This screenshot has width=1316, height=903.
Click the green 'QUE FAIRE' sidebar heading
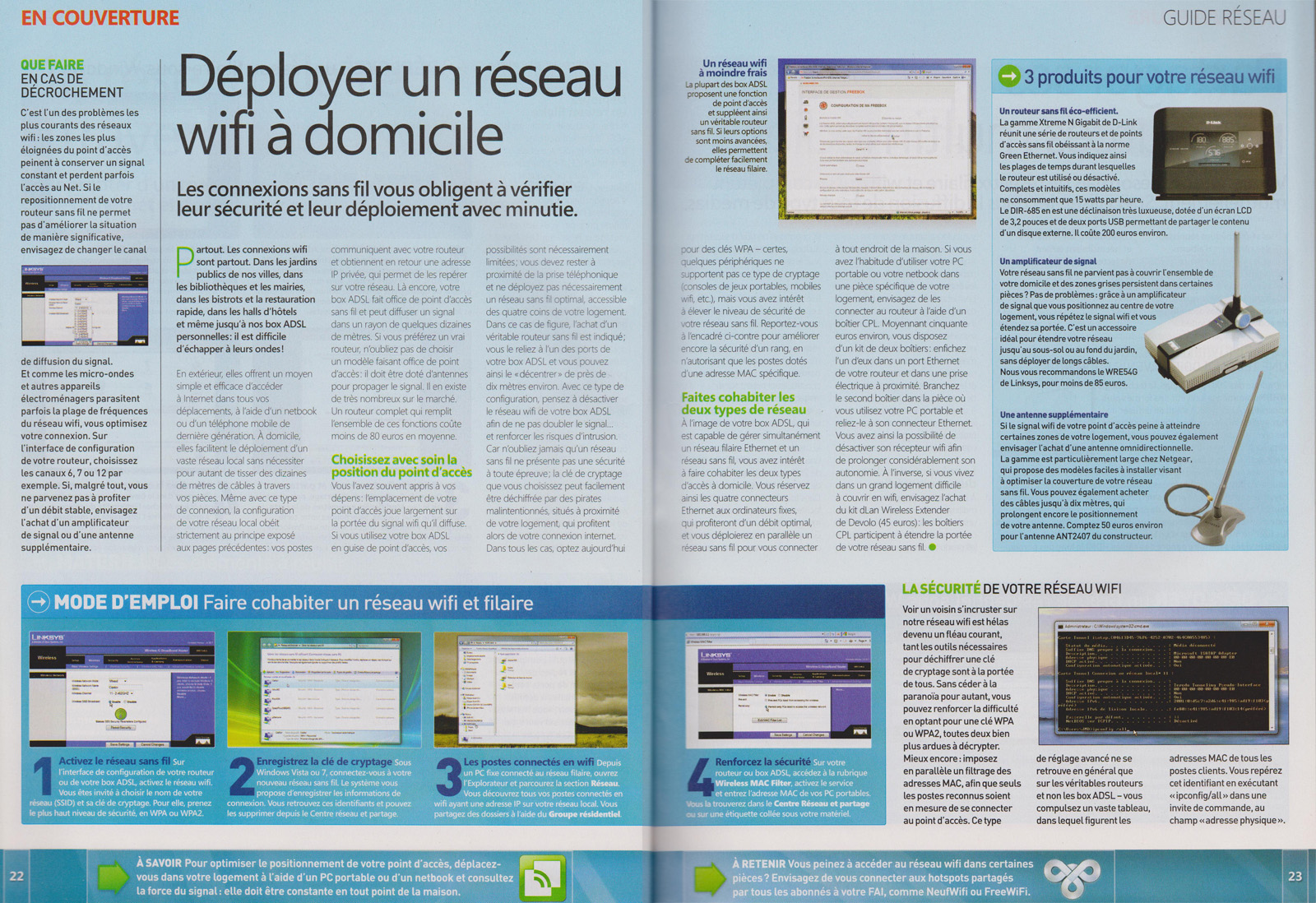53,65
